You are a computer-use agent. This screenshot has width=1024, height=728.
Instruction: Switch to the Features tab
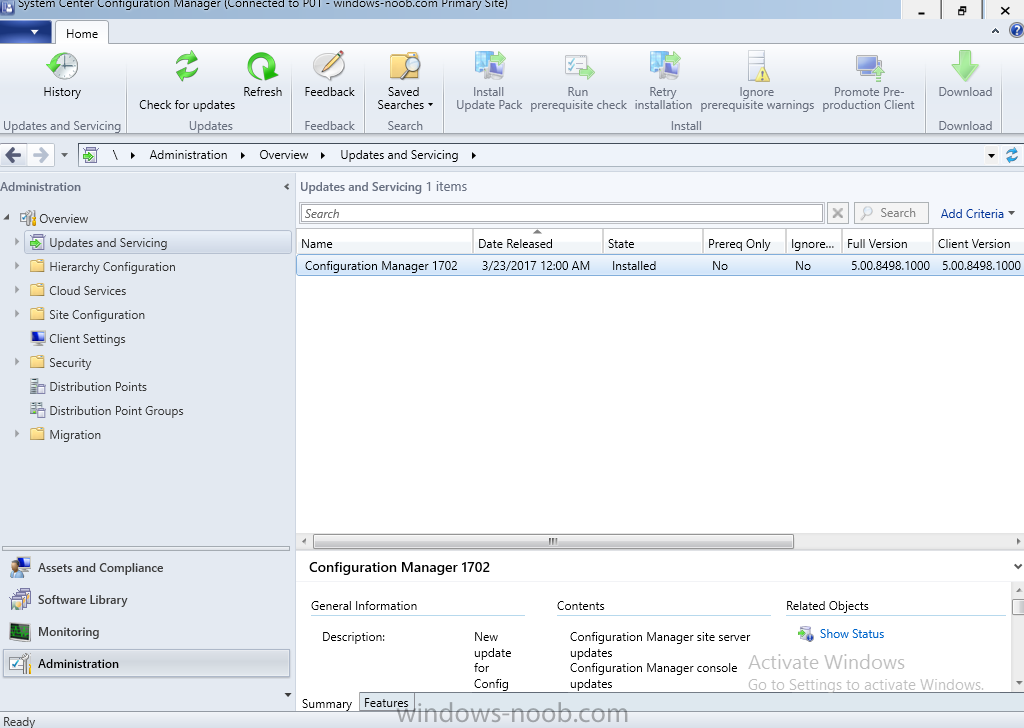click(386, 703)
